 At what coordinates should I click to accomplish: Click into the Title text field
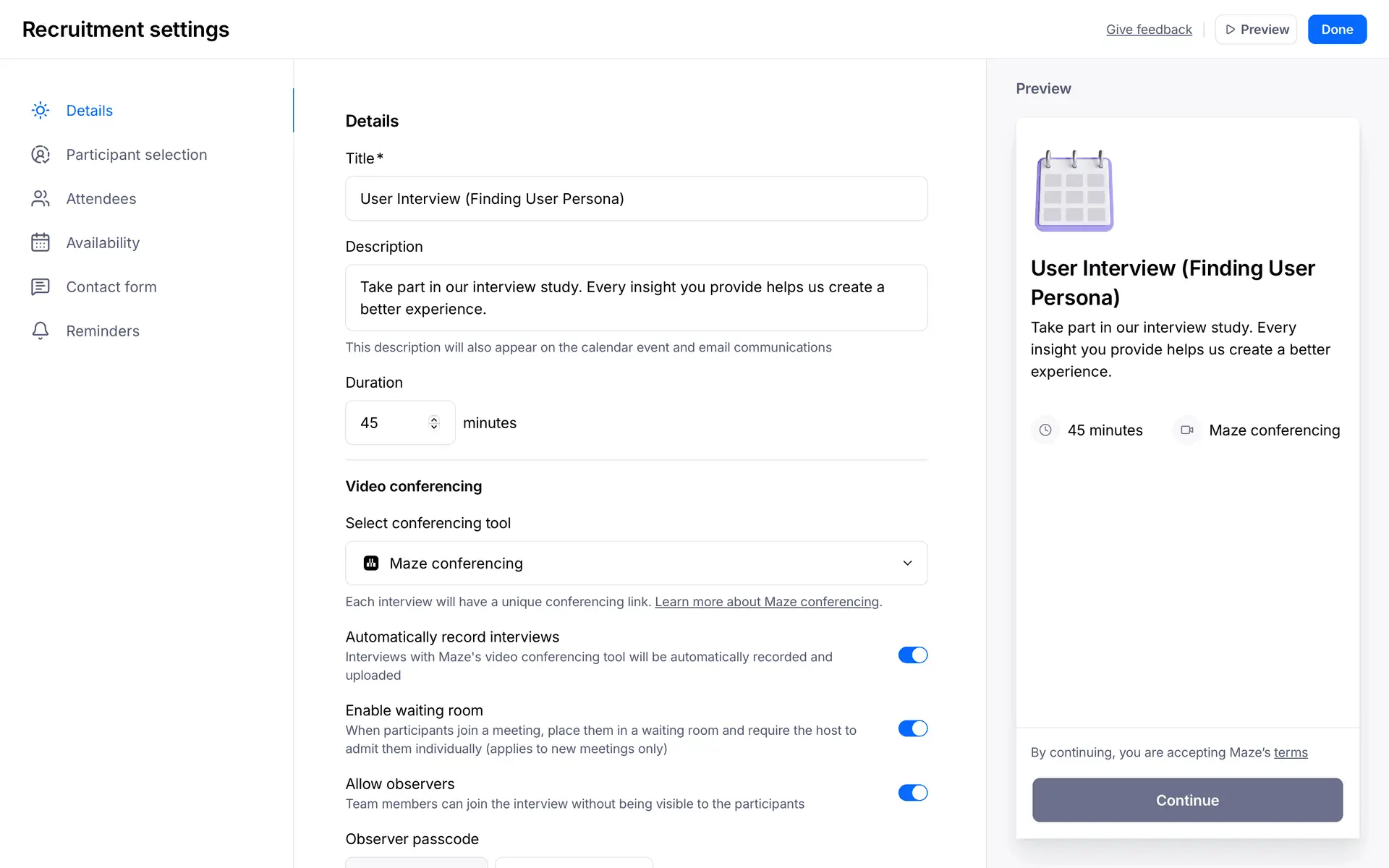[636, 199]
